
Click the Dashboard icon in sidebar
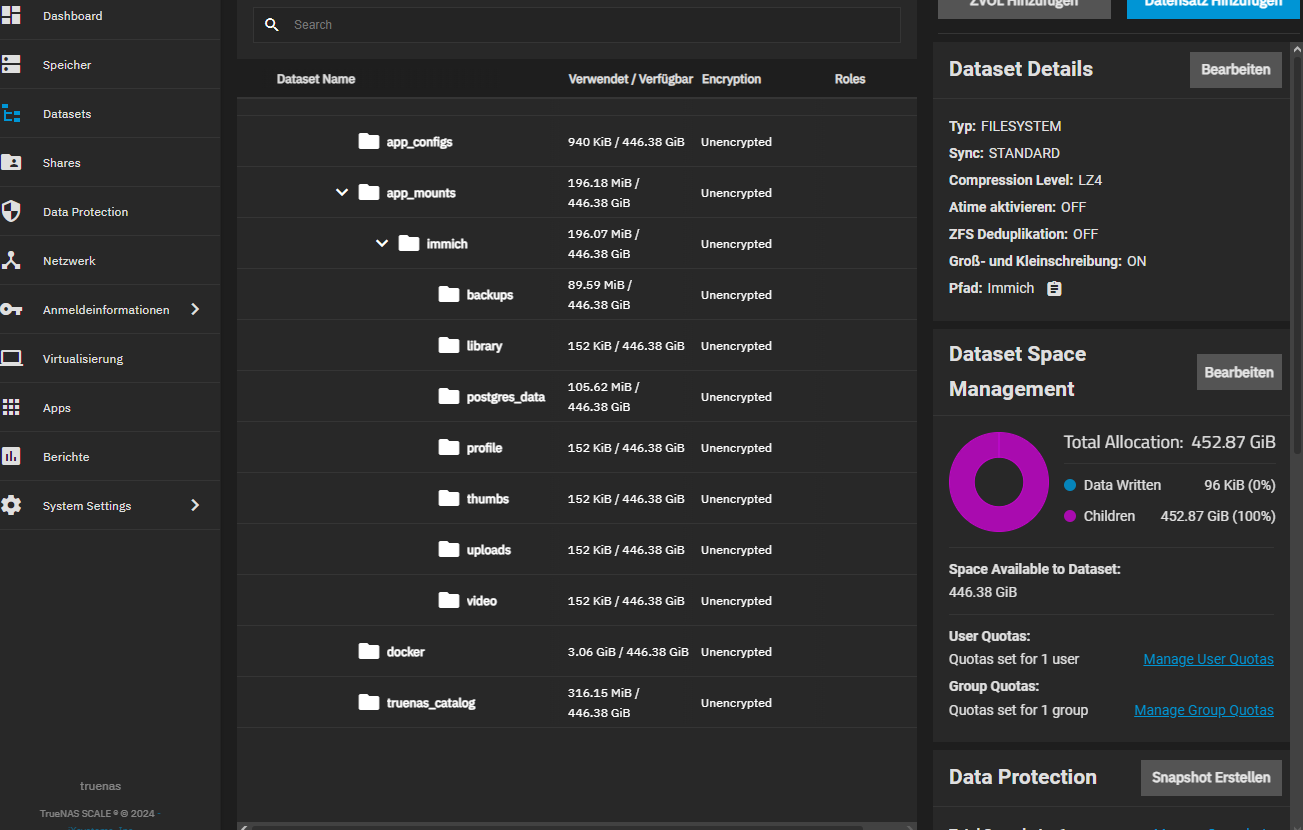click(11, 16)
